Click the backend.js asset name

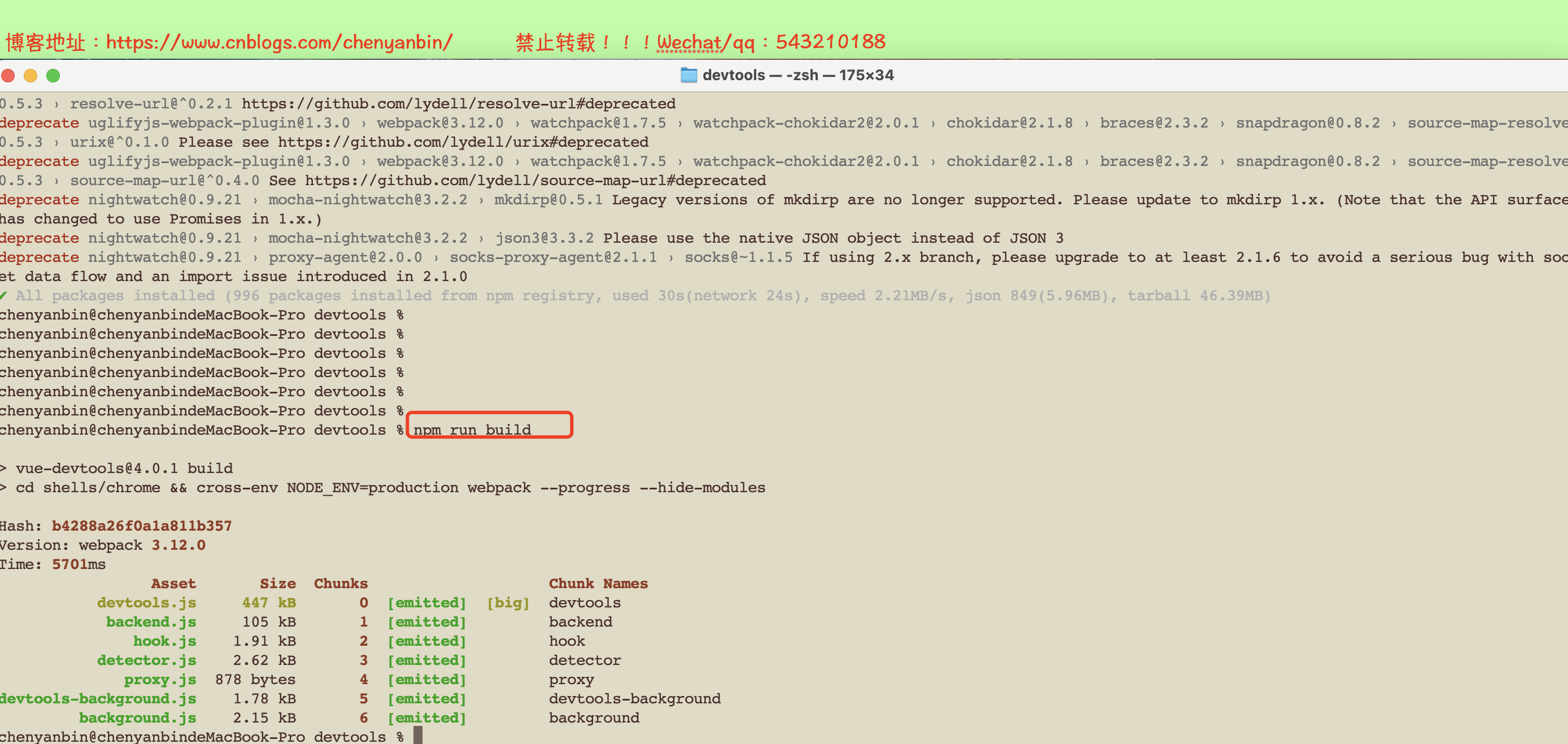(x=150, y=621)
